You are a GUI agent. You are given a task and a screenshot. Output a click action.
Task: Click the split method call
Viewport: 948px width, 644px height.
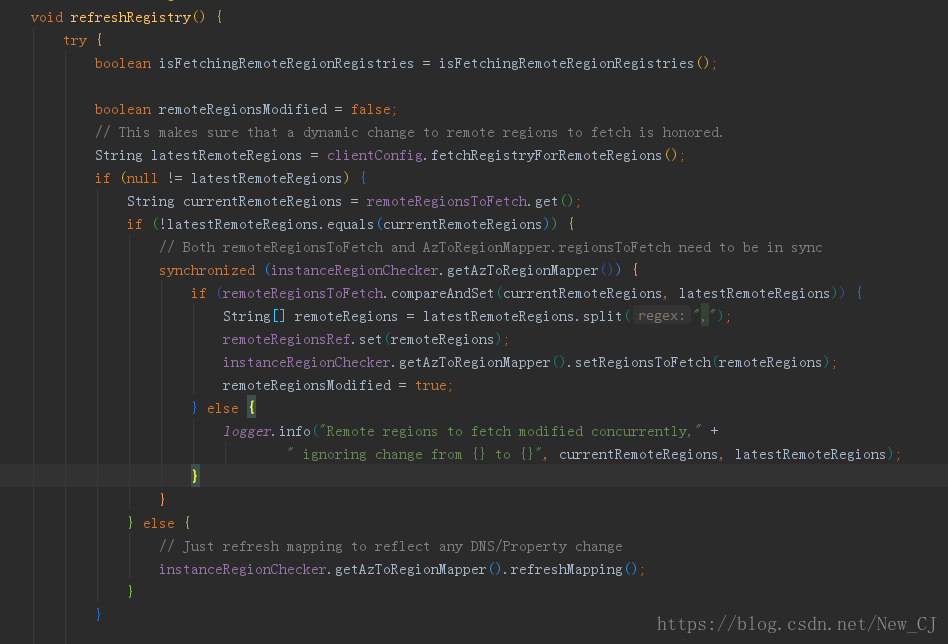pos(602,316)
